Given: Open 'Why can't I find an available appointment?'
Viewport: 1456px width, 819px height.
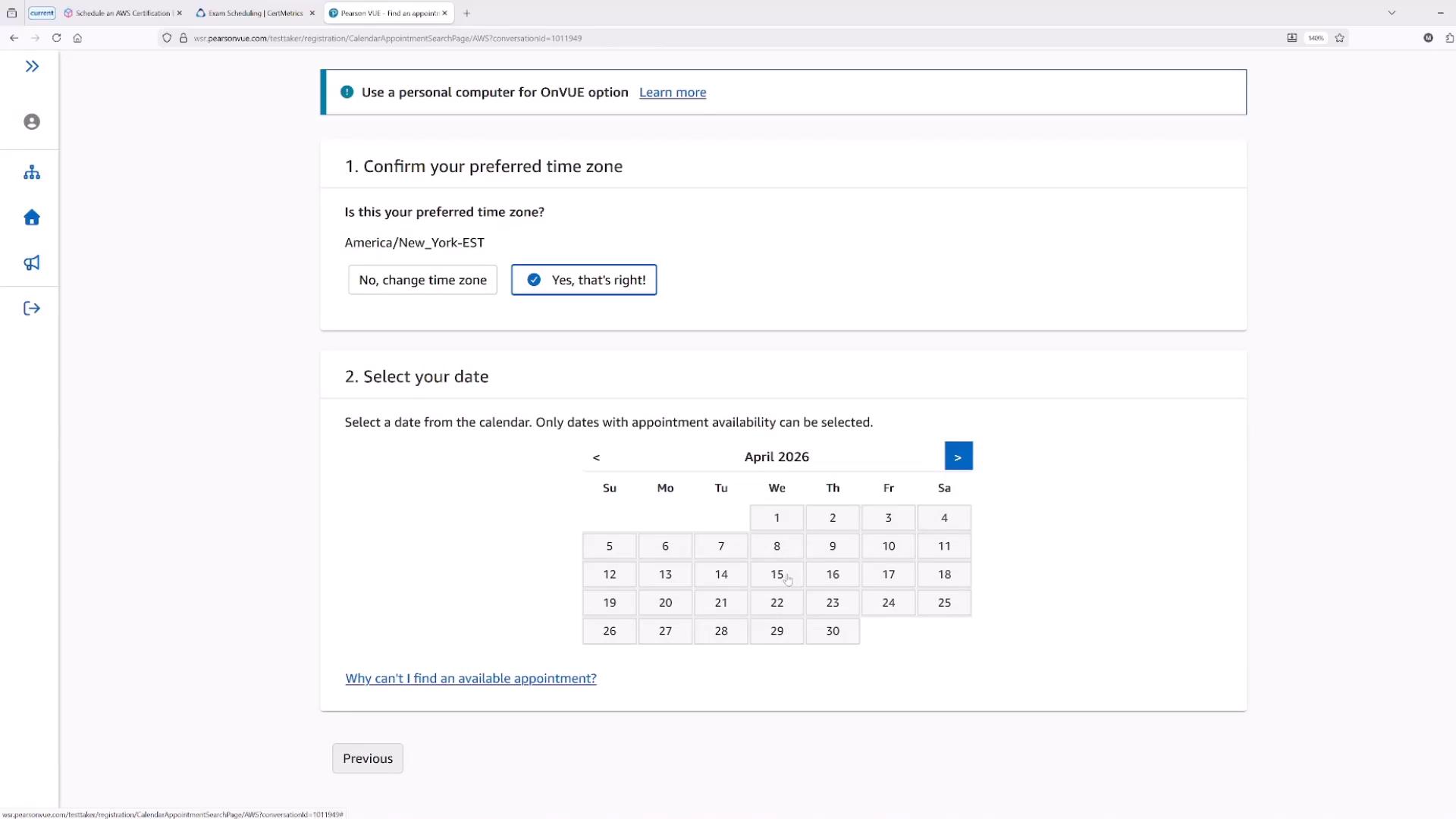Looking at the screenshot, I should coord(471,679).
